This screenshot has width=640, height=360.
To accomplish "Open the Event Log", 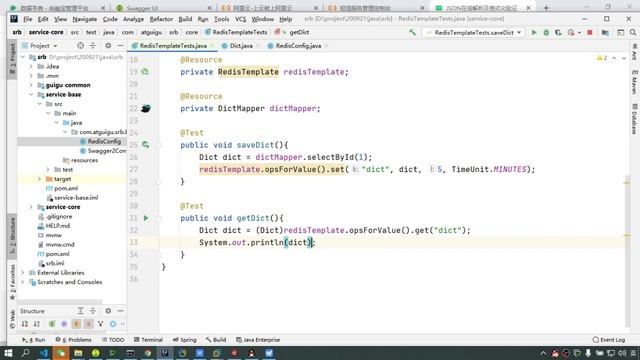I will [609, 340].
